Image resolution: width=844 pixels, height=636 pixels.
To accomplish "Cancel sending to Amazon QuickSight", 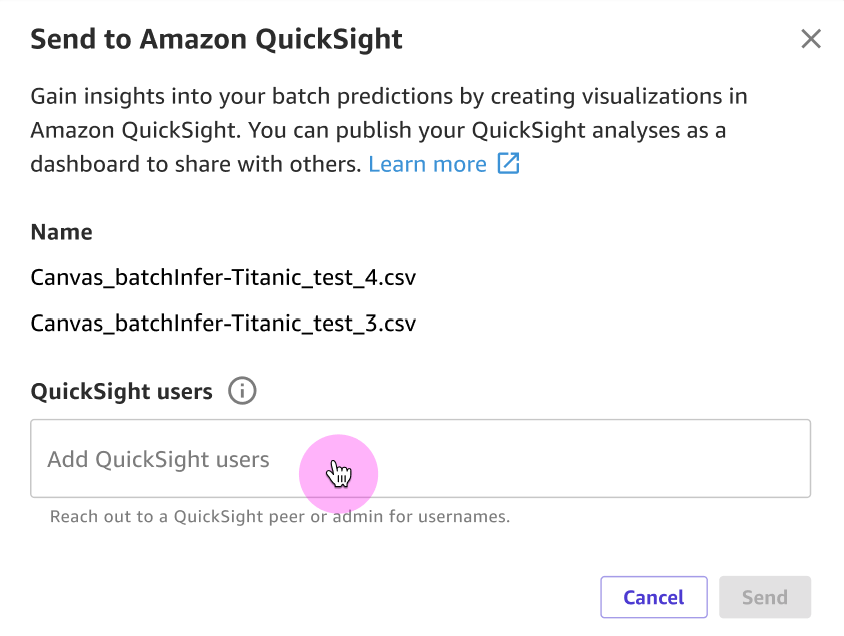I will [653, 597].
